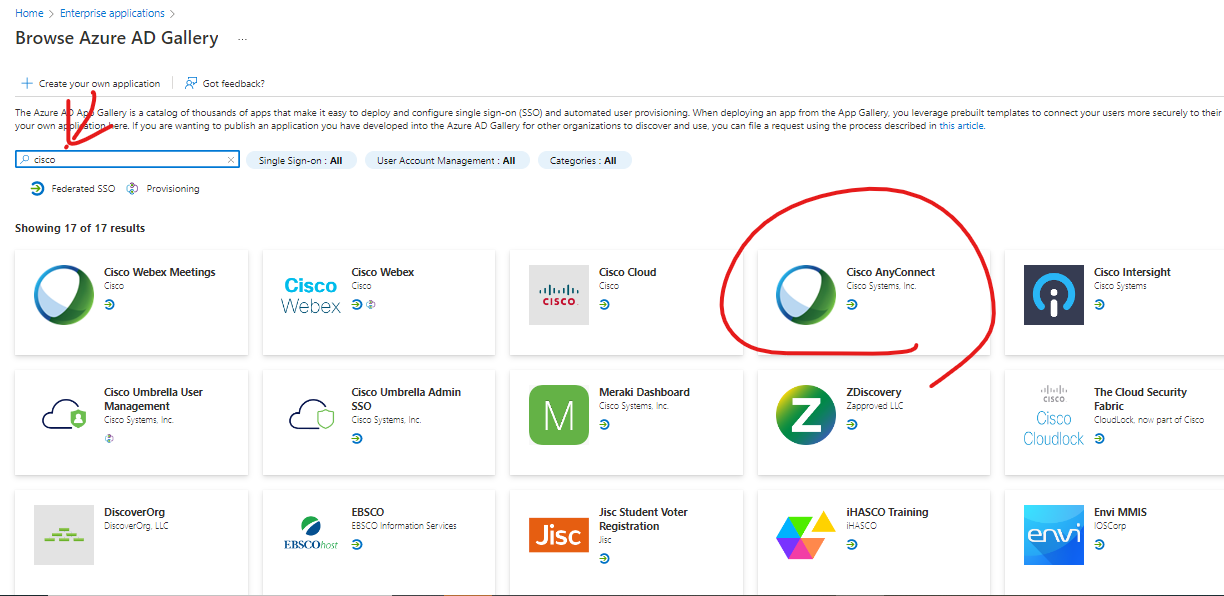Select the Jisc Student Voter Registration title
This screenshot has height=596, width=1224.
(x=643, y=519)
